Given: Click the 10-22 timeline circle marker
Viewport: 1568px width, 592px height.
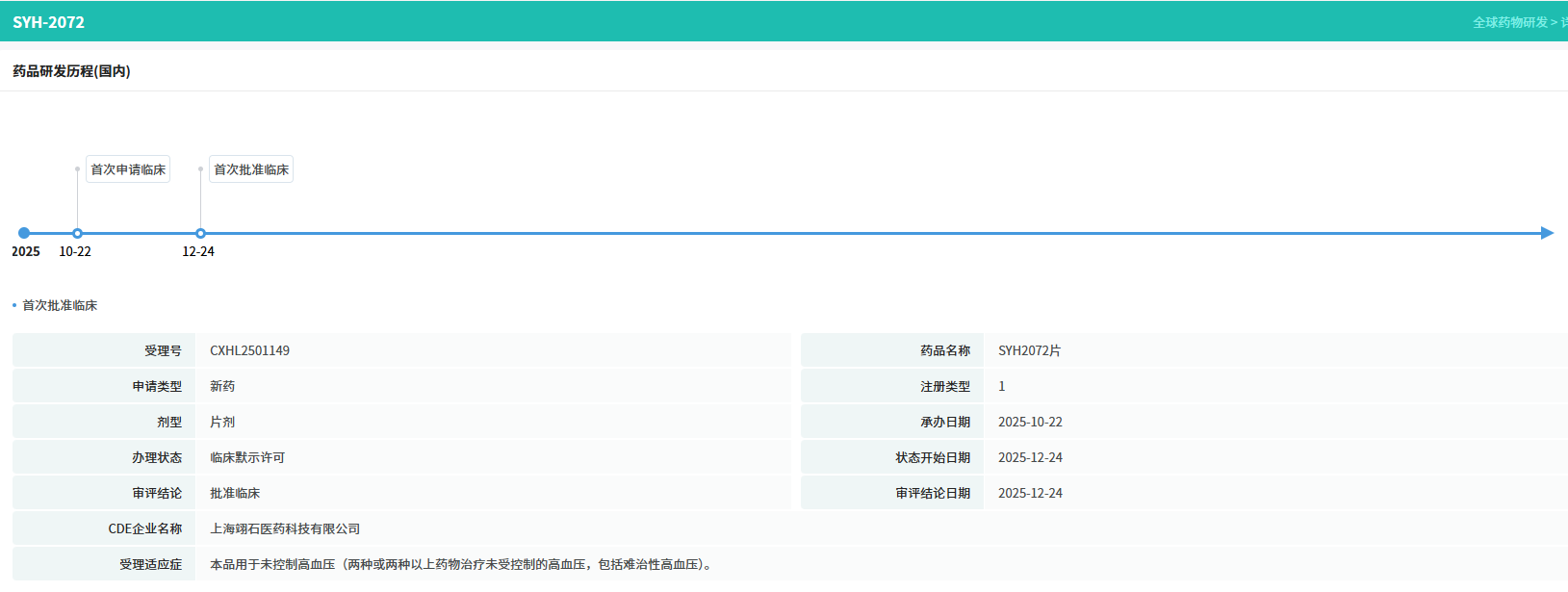Looking at the screenshot, I should click(x=77, y=233).
